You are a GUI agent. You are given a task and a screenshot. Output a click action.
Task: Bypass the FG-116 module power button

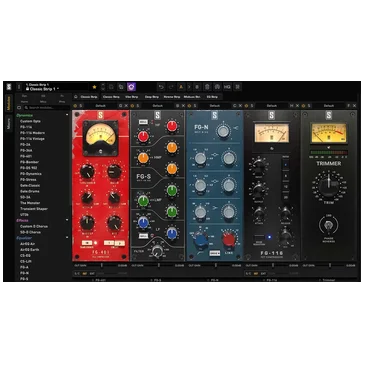point(247,106)
